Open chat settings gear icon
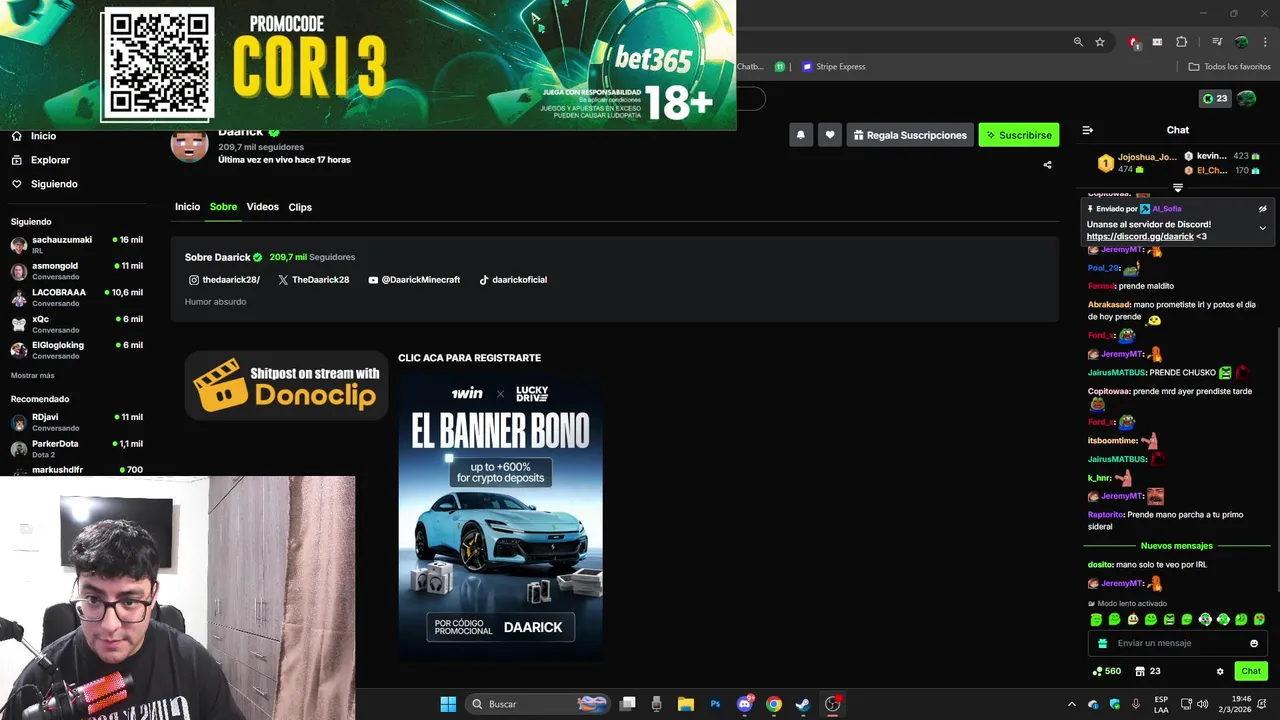This screenshot has width=1280, height=720. [x=1220, y=671]
